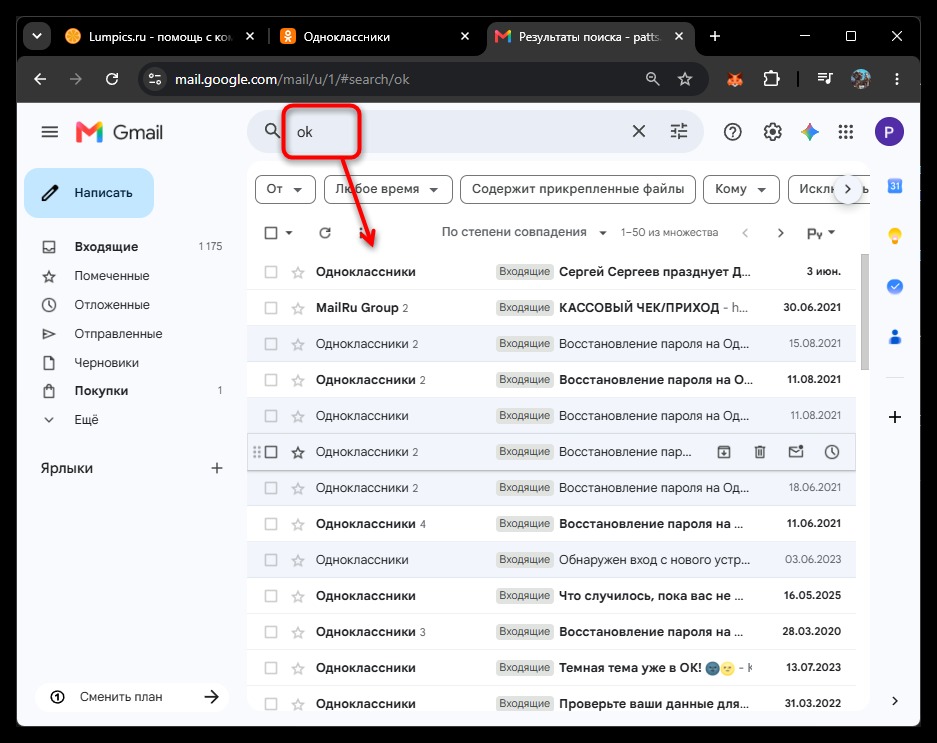Check the box for 03.06.2023 message
Image resolution: width=937 pixels, height=743 pixels.
tap(271, 560)
